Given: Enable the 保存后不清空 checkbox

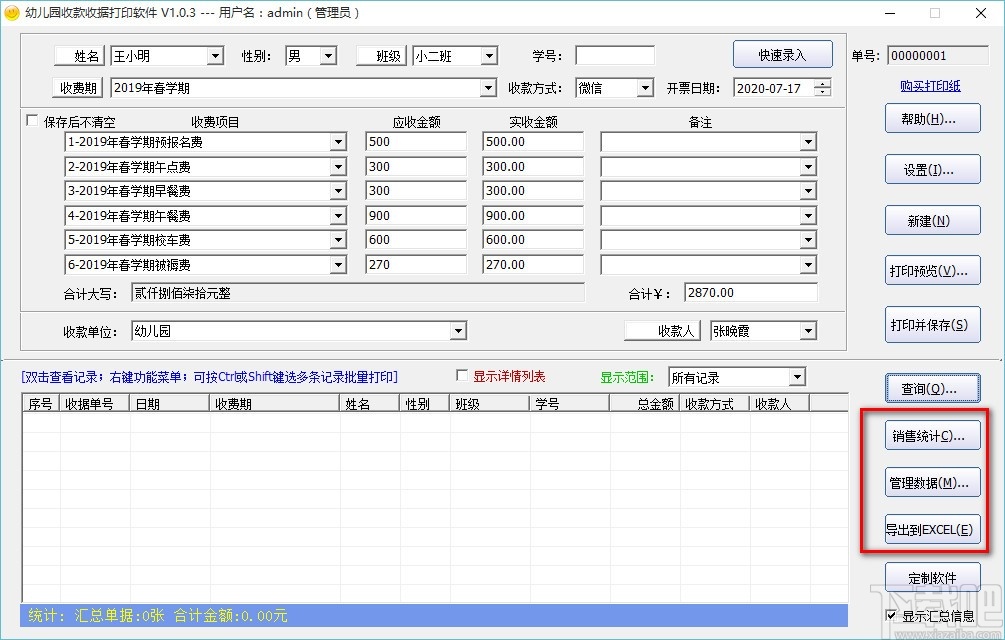Looking at the screenshot, I should 34,120.
